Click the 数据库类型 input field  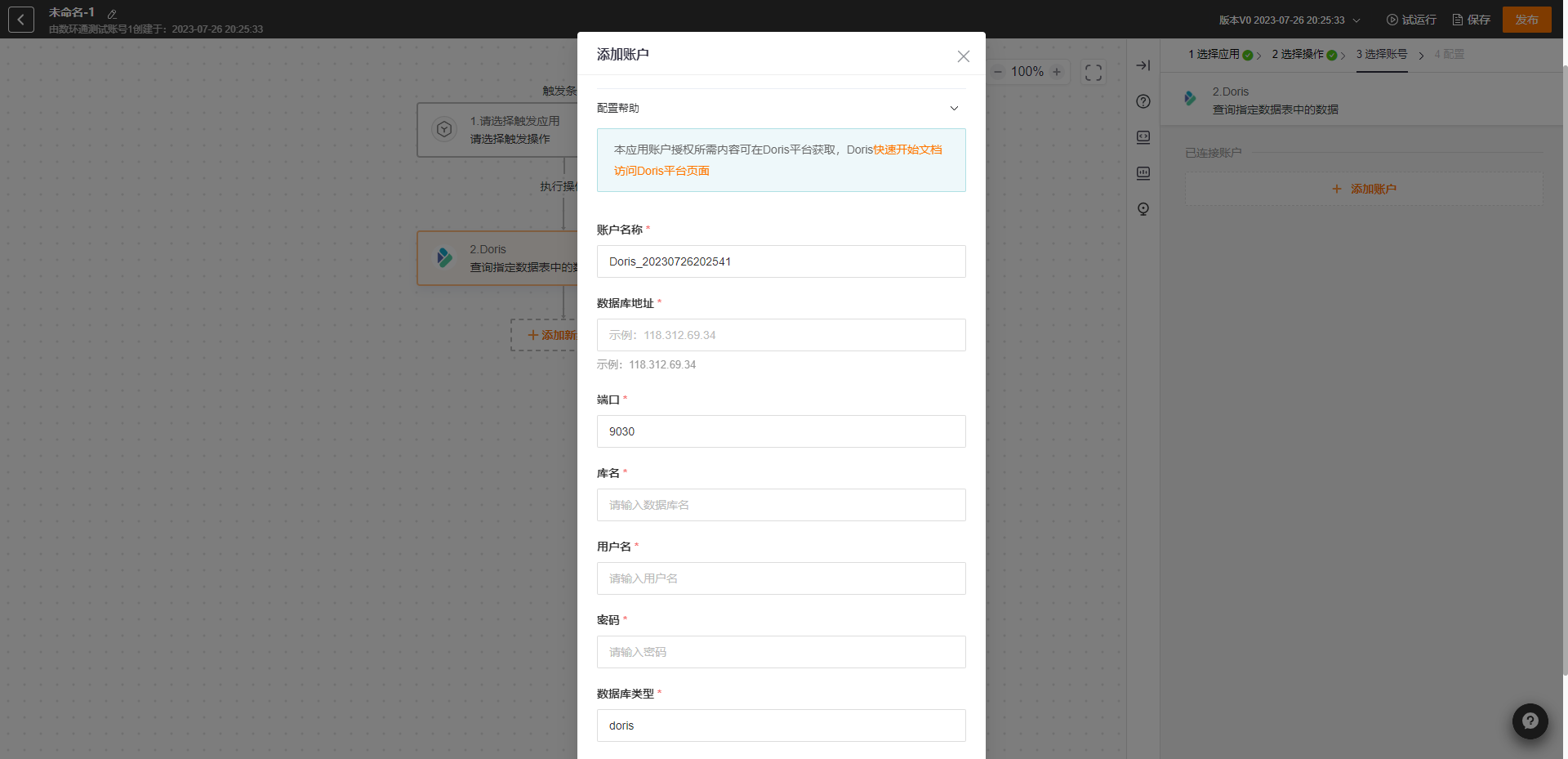pyautogui.click(x=781, y=726)
